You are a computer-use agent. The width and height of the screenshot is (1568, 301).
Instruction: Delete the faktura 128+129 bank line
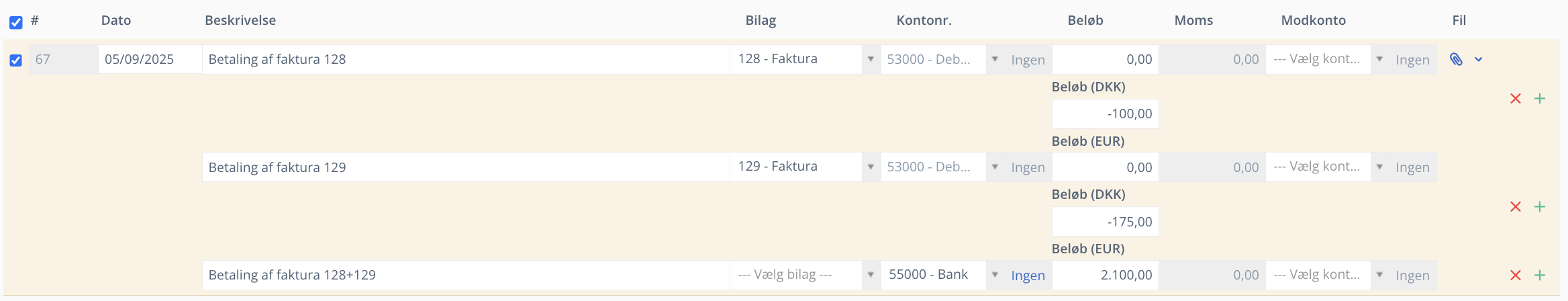pos(1515,275)
